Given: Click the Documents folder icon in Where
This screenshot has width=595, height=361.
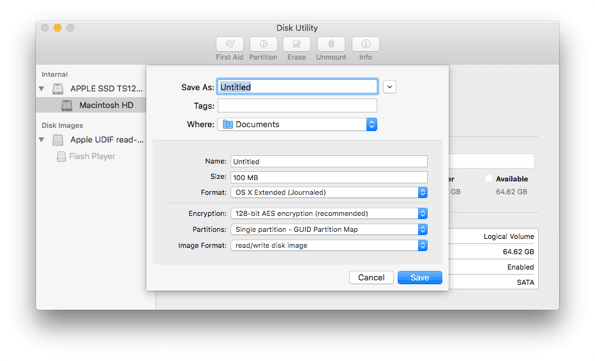Looking at the screenshot, I should tap(228, 124).
